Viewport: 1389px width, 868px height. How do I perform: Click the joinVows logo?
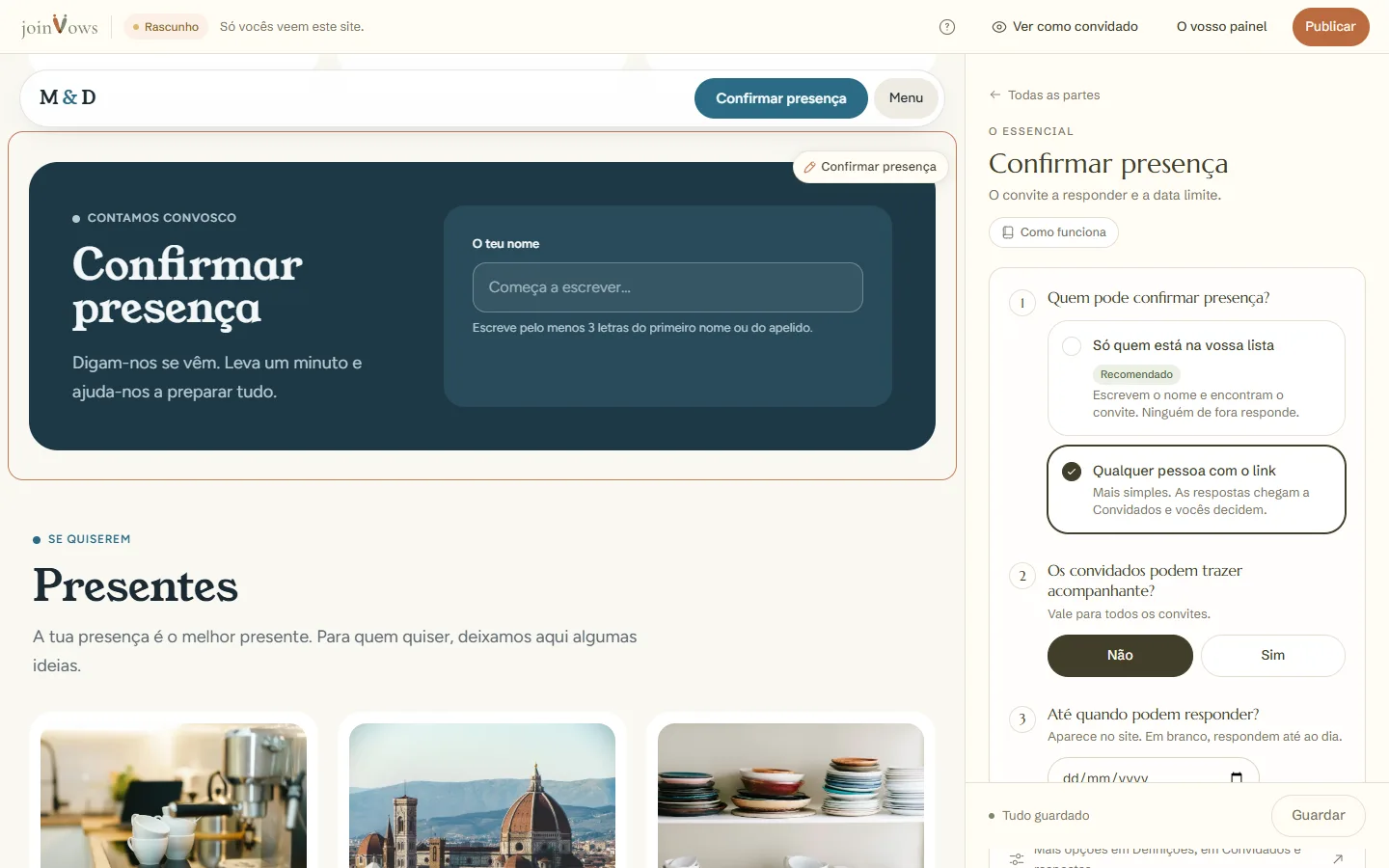(x=60, y=26)
